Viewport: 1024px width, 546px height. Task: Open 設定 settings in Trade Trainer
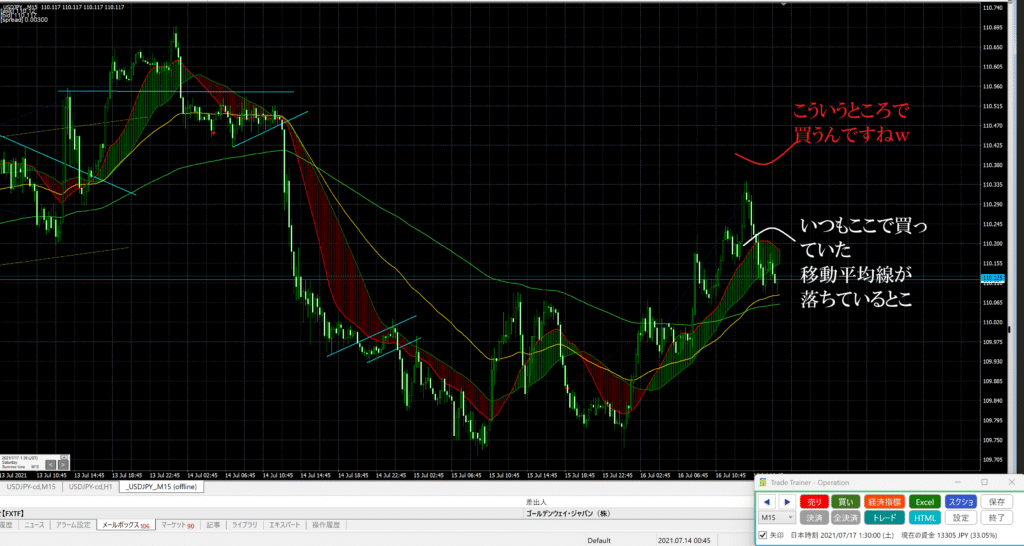[961, 517]
